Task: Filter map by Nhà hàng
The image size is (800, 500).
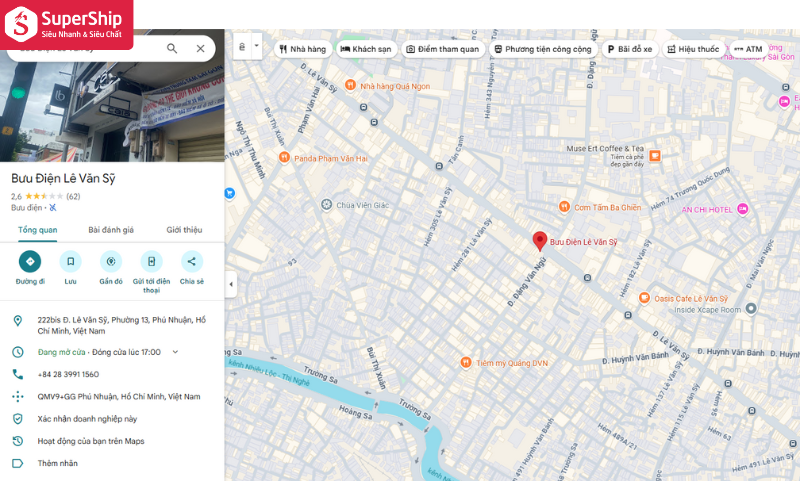Action: click(x=303, y=49)
